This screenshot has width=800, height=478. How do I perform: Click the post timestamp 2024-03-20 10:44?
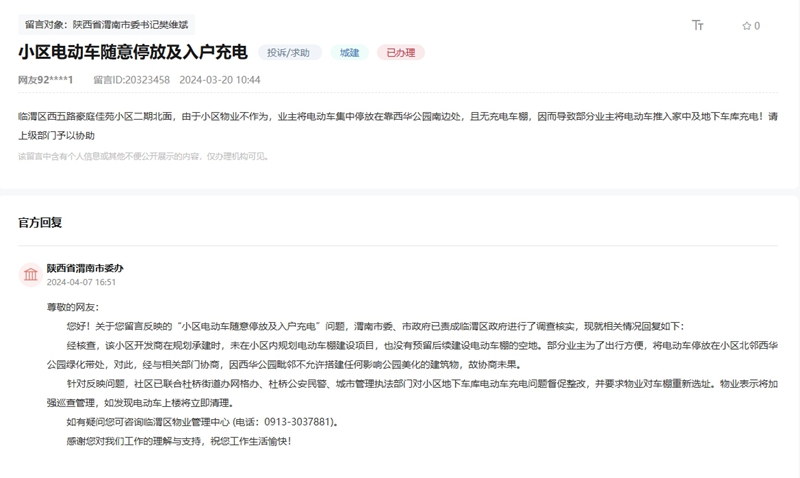tap(220, 80)
